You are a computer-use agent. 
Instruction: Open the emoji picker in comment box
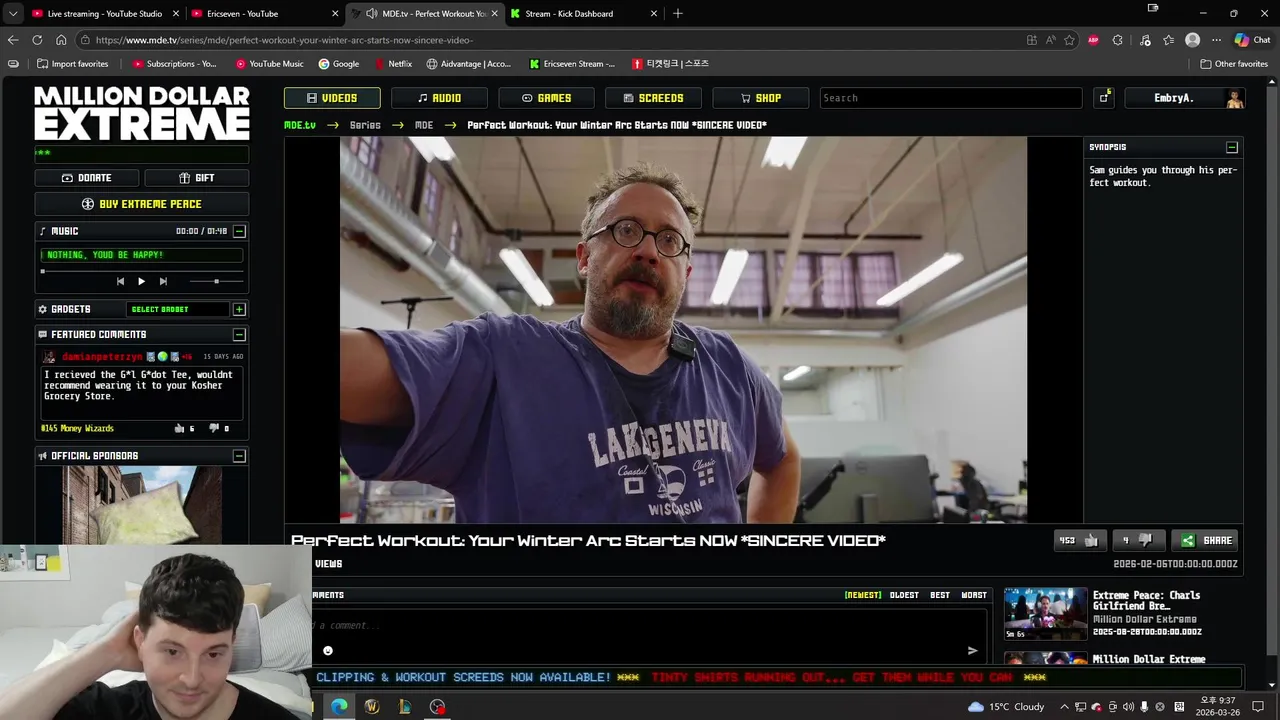327,651
